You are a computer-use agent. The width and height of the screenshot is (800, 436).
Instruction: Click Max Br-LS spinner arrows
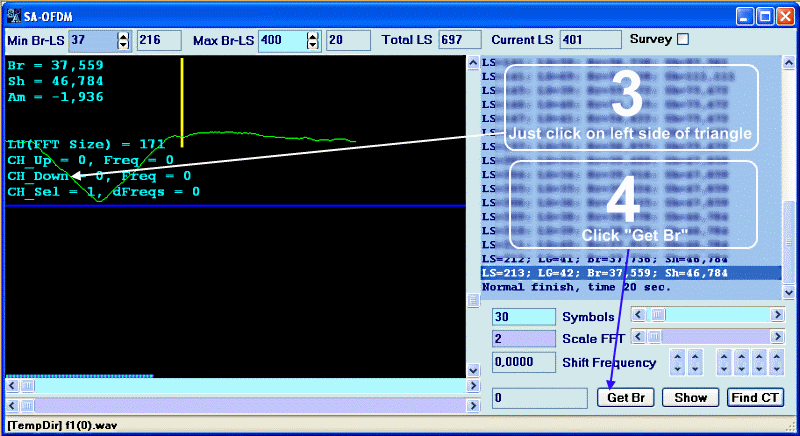tap(313, 40)
